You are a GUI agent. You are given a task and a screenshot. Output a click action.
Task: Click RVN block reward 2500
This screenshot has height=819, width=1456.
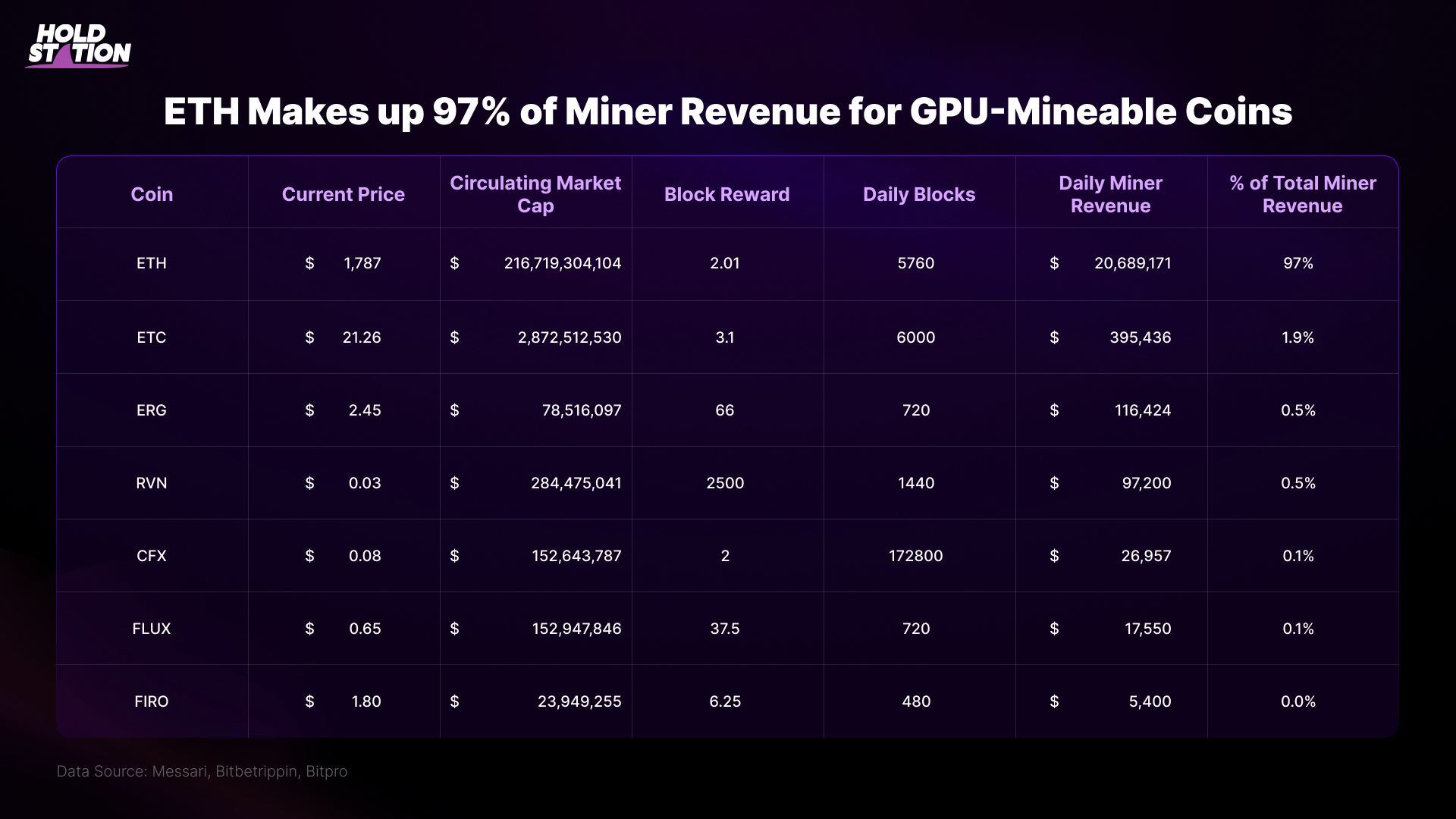point(725,483)
